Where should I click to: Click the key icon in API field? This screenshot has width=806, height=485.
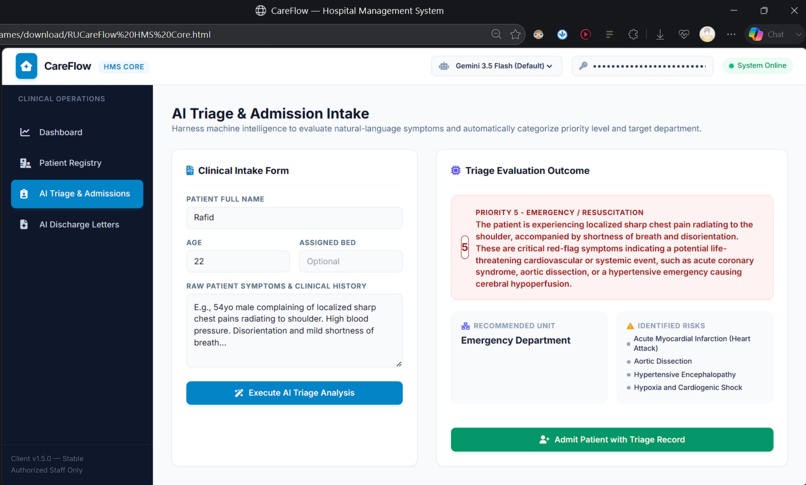pos(583,66)
